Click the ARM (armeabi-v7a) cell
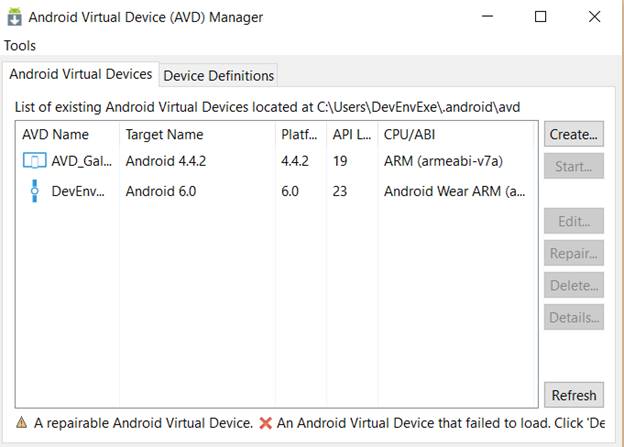 pos(441,161)
